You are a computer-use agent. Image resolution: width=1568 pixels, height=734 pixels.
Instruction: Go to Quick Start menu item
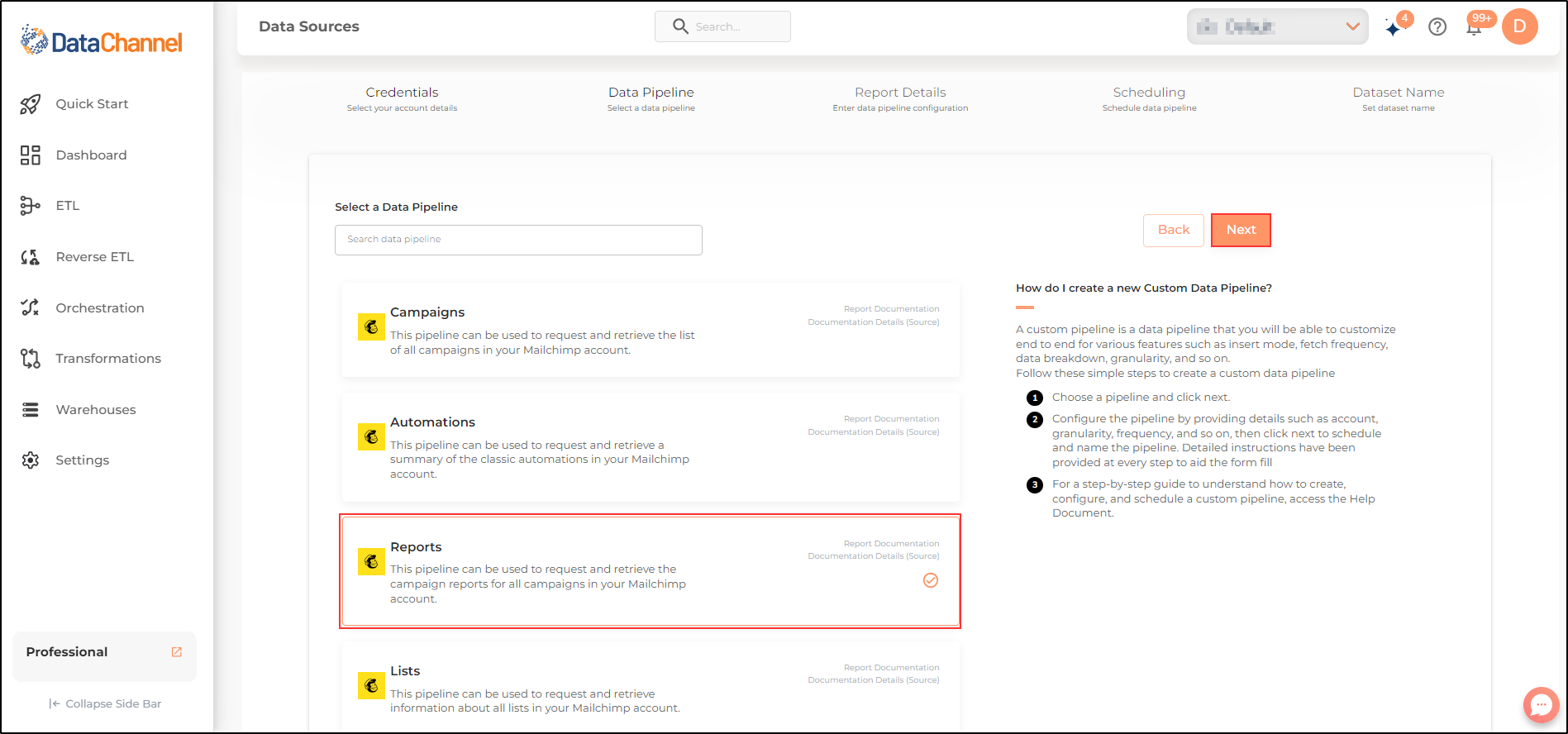point(92,104)
